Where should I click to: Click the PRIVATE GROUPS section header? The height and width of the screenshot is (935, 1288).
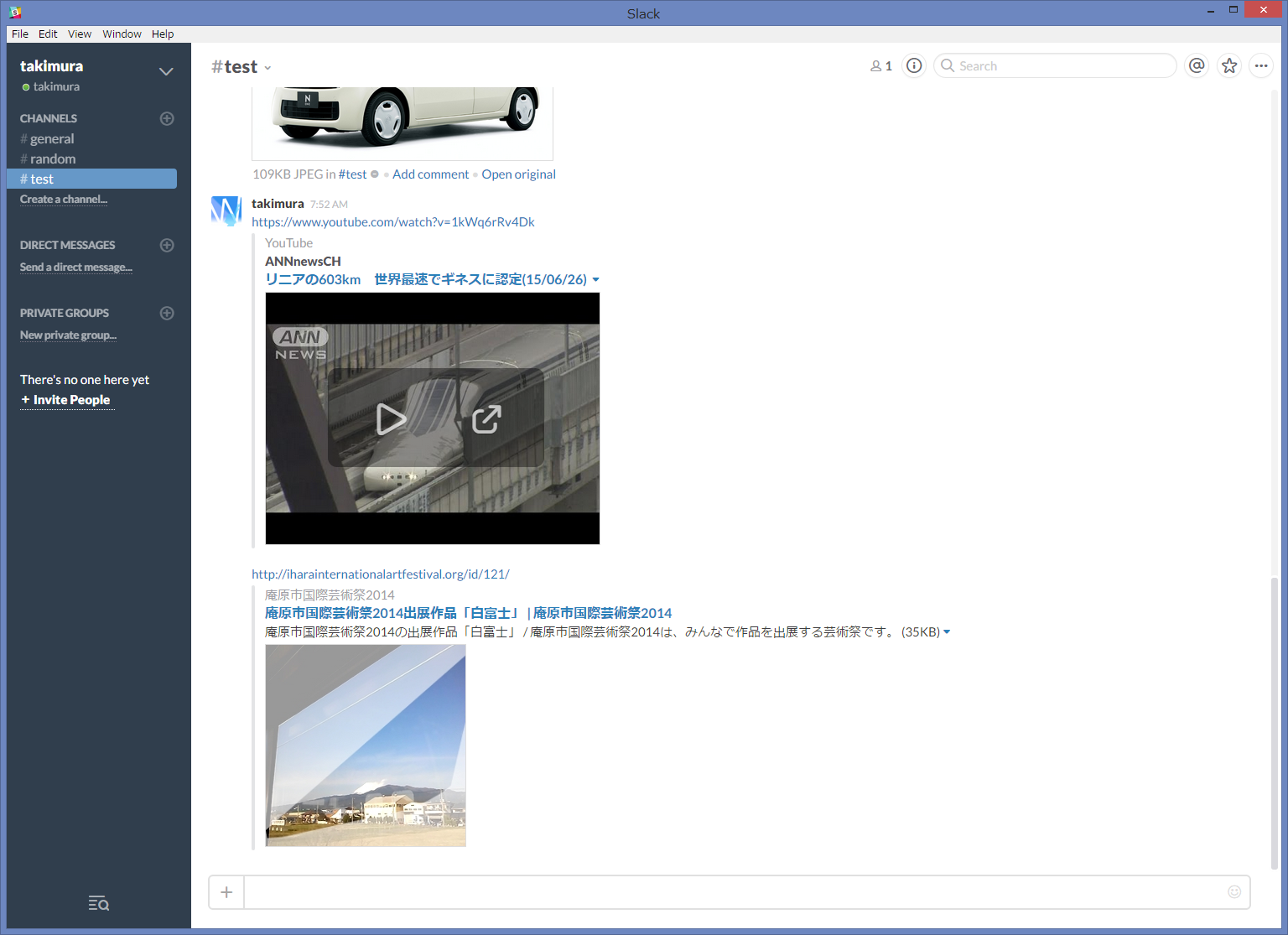pos(65,313)
